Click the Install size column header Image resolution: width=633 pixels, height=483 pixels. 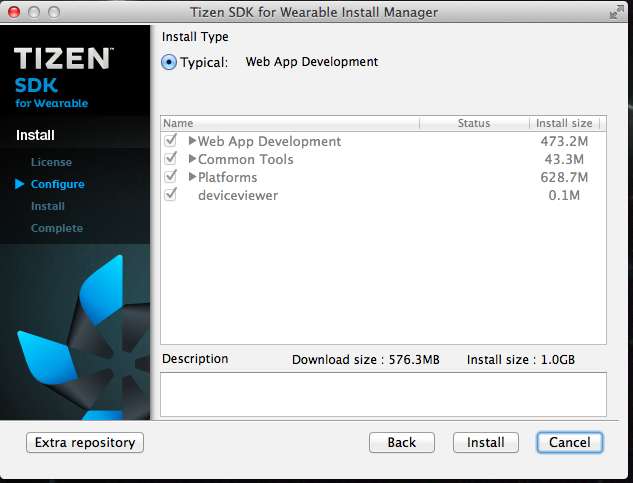564,123
